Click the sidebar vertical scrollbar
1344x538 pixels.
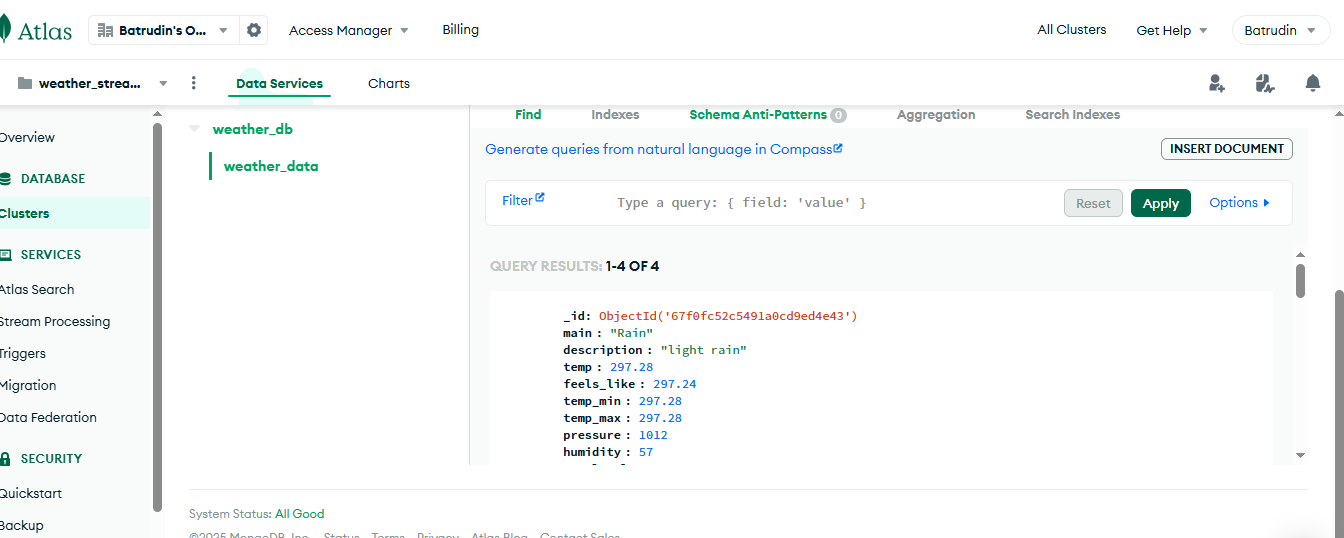[x=157, y=318]
